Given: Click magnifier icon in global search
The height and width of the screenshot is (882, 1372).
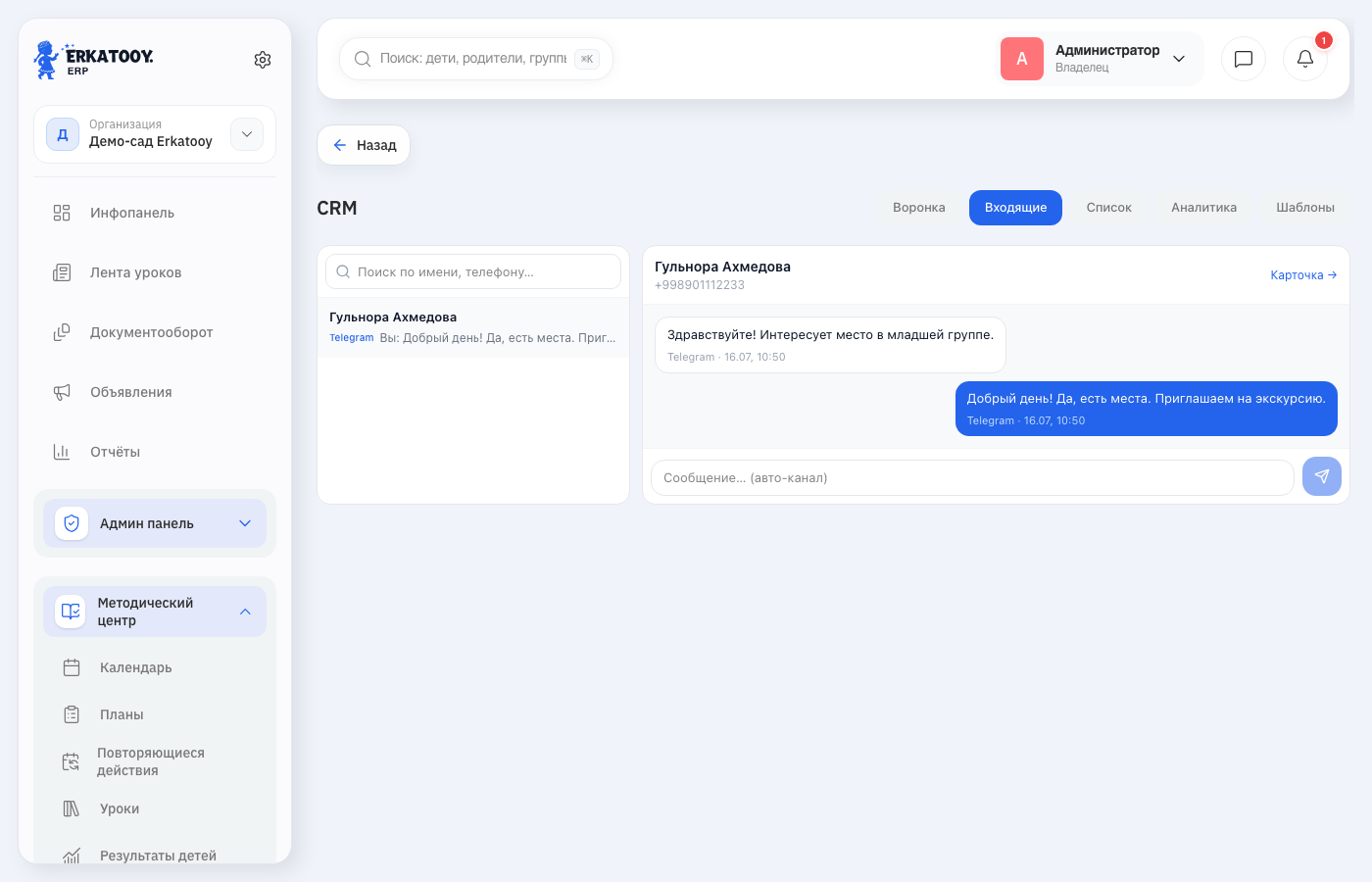Looking at the screenshot, I should 363,59.
